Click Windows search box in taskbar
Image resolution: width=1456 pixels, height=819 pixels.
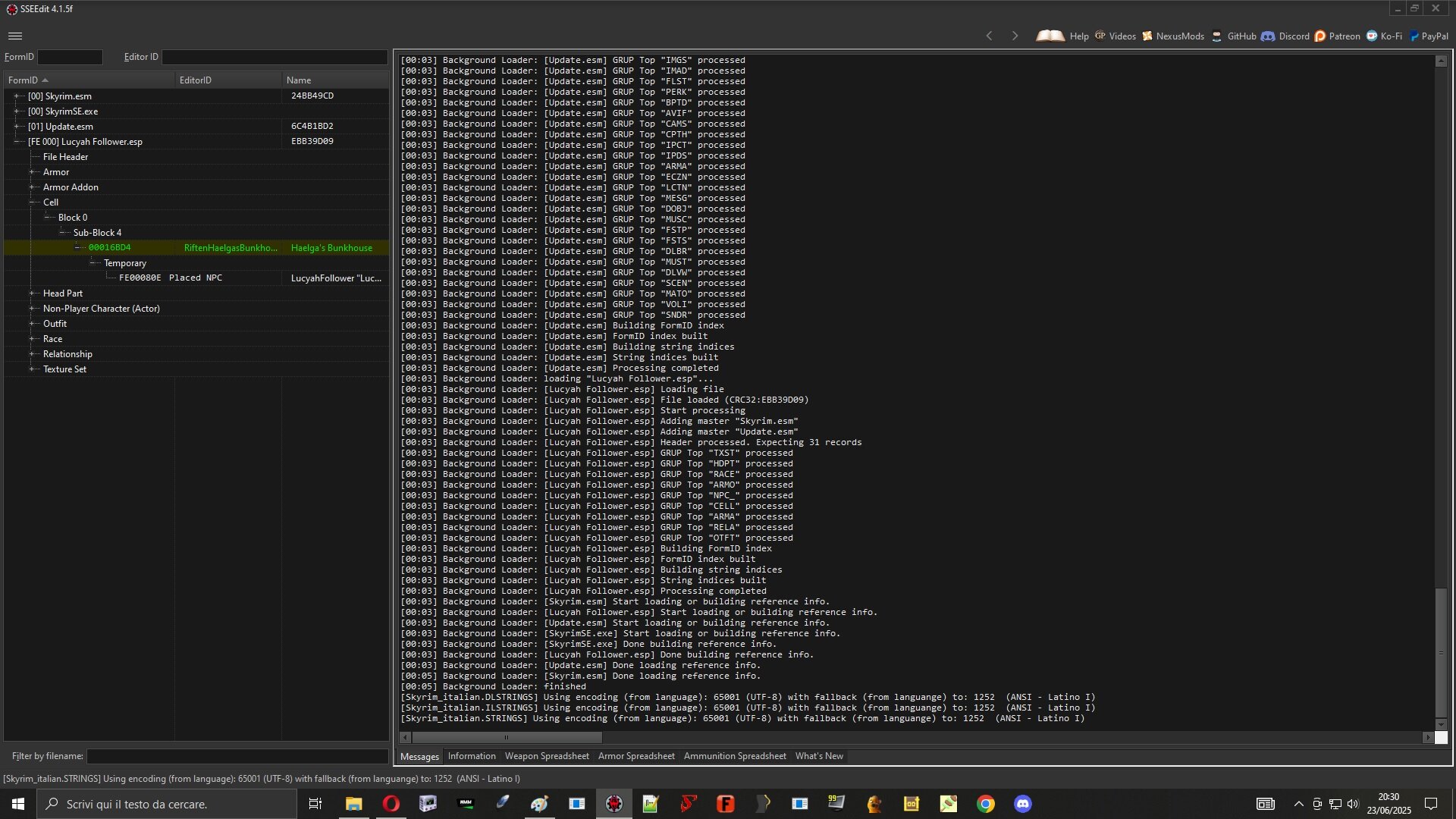(167, 804)
